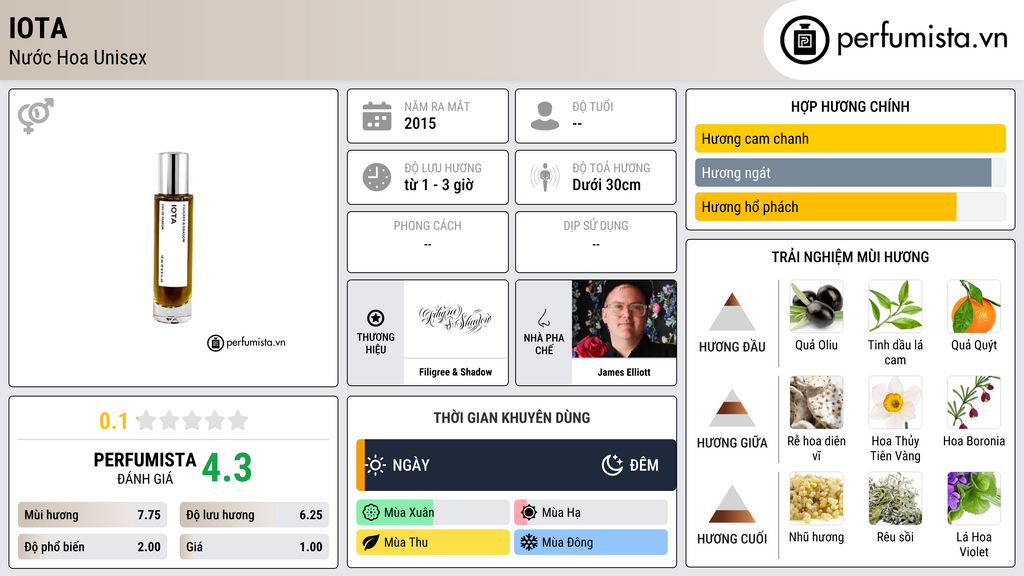Image resolution: width=1024 pixels, height=576 pixels.
Task: Click the clock icon beside Độ Lưu Hương
Action: click(377, 177)
